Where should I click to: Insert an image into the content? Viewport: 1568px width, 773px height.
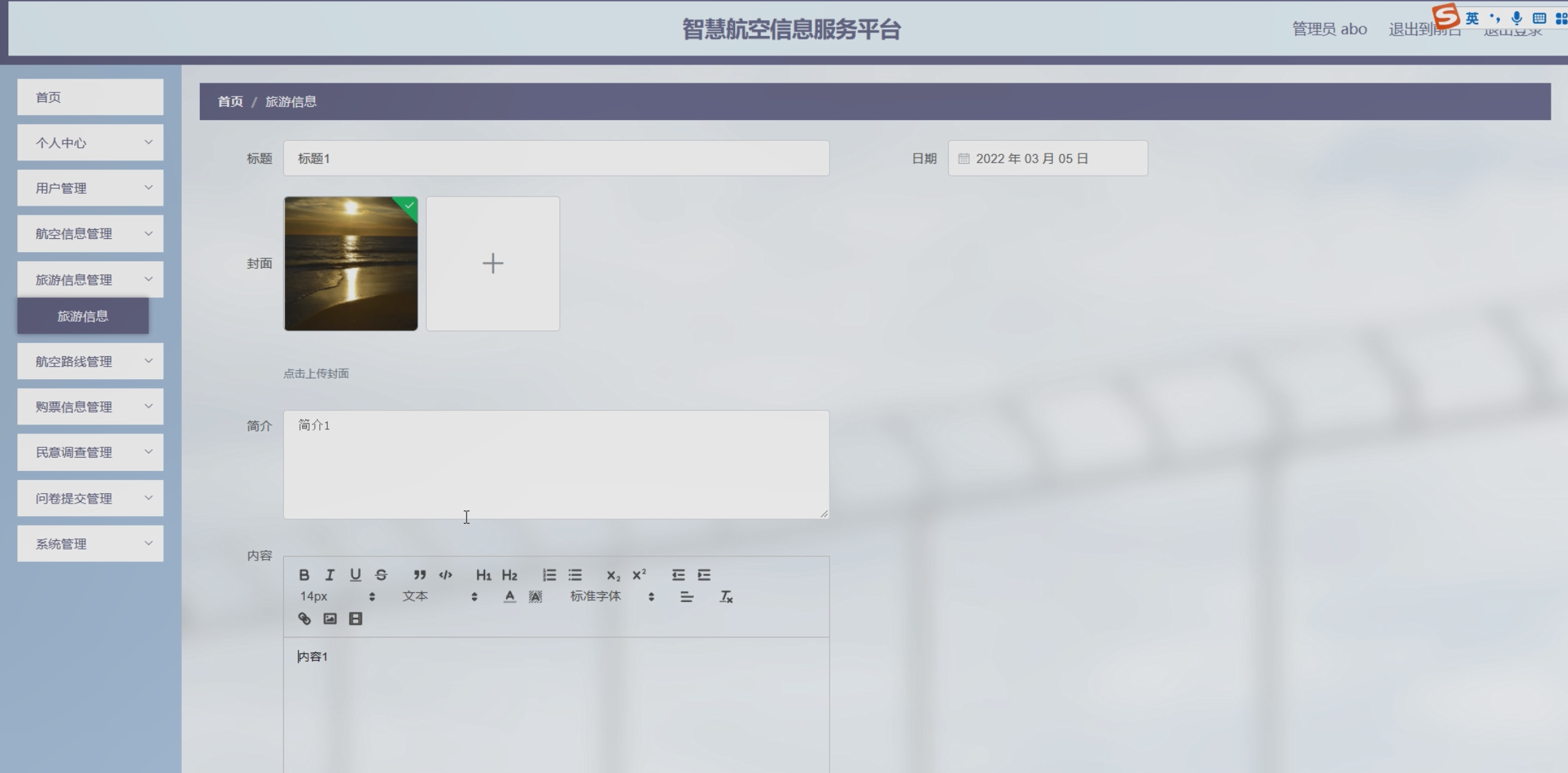(330, 619)
